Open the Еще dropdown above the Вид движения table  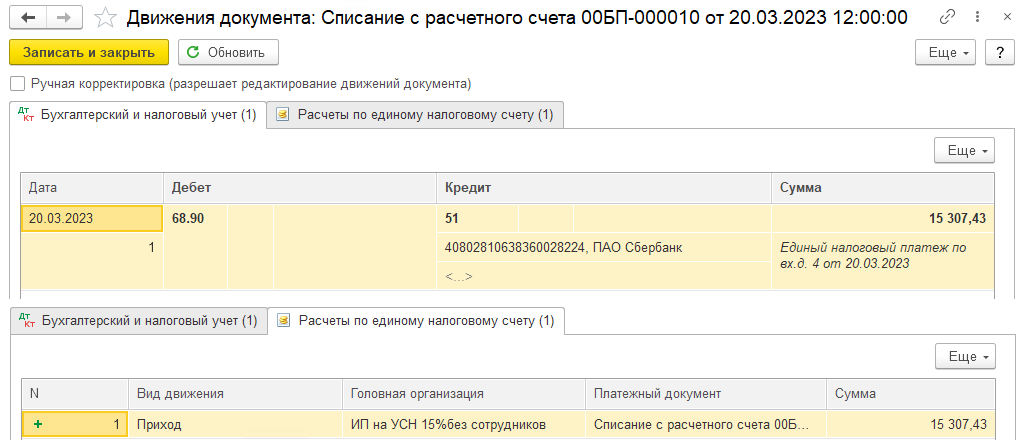click(x=964, y=356)
